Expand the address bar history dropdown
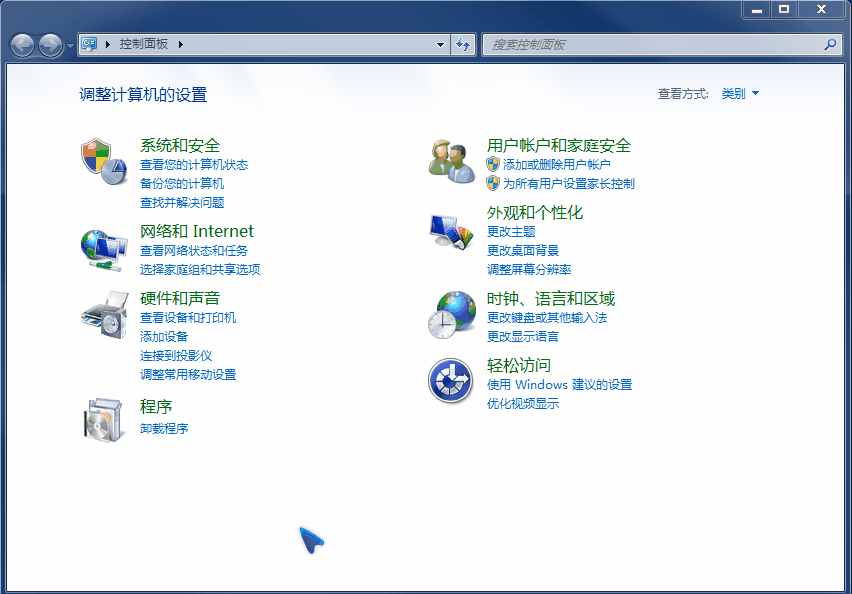 (x=440, y=45)
